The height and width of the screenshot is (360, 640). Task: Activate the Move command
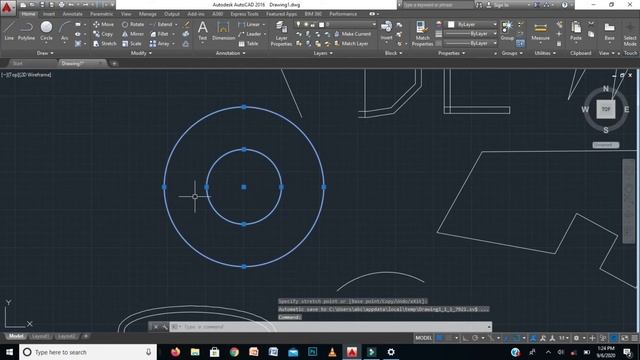click(x=104, y=24)
